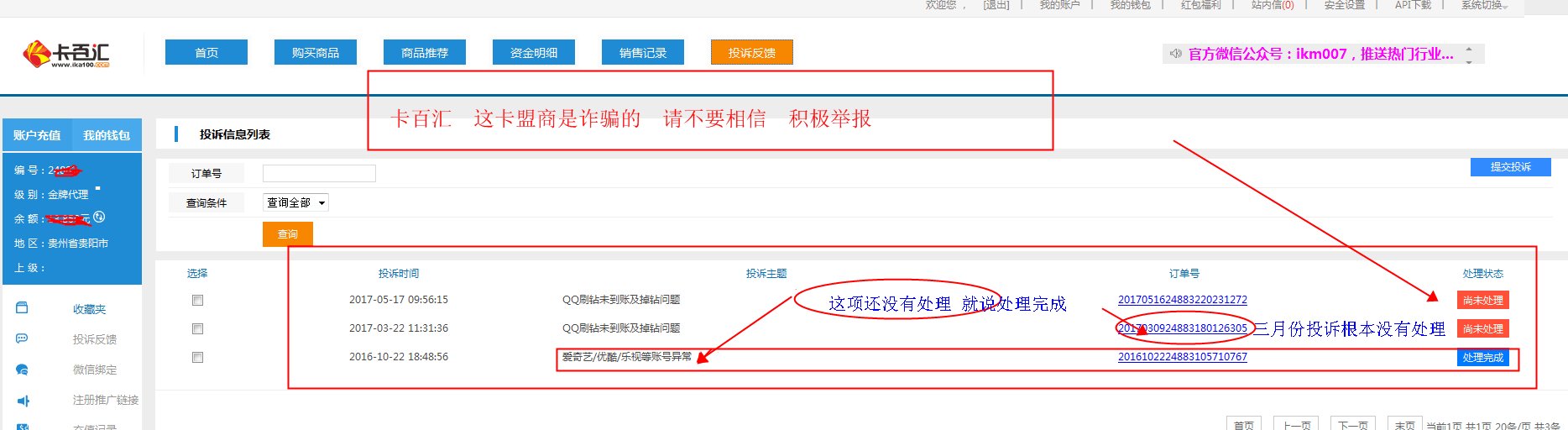Open order number 2016102224883105710767

point(1183,357)
